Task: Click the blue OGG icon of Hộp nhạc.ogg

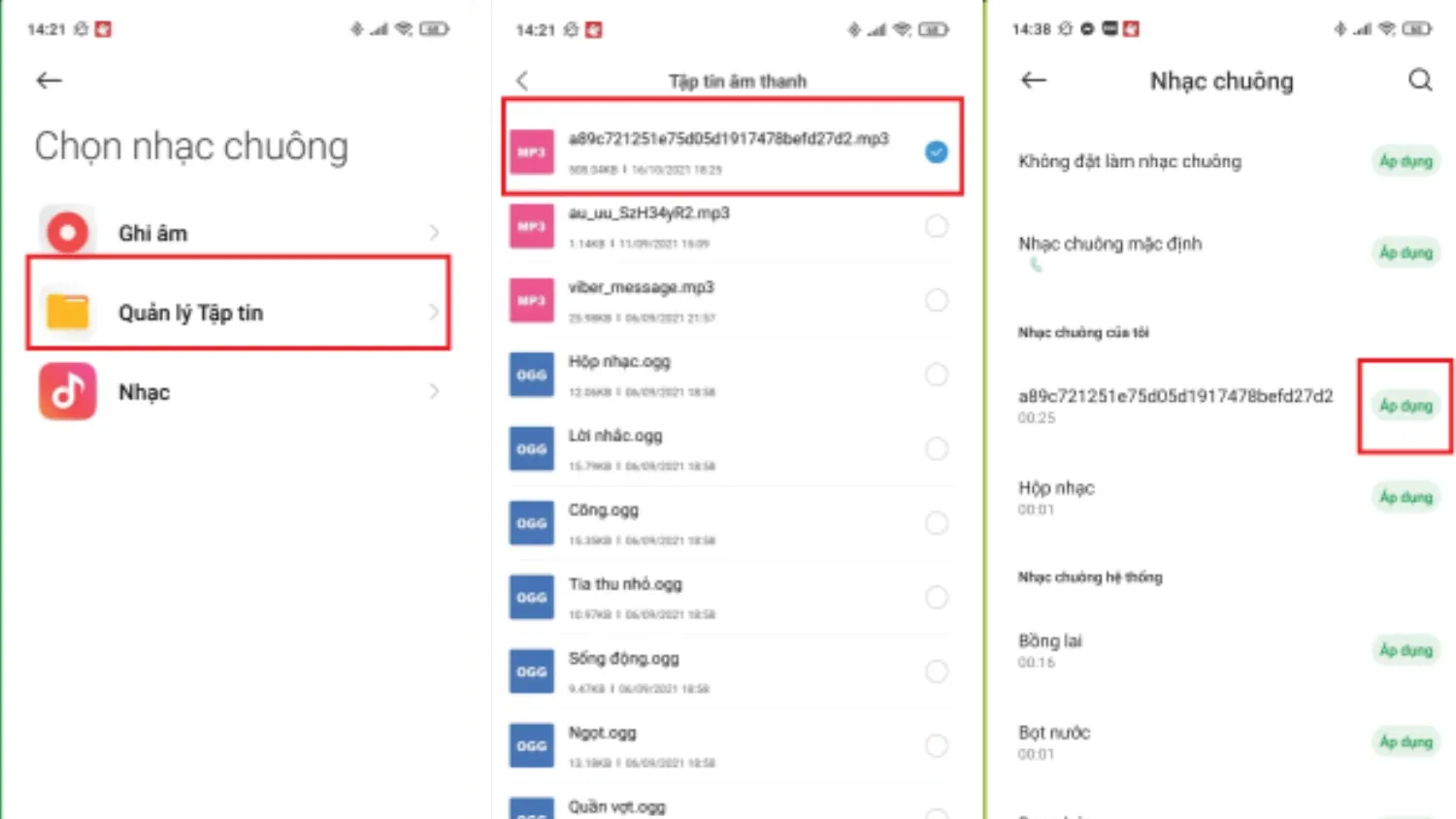Action: tap(531, 375)
